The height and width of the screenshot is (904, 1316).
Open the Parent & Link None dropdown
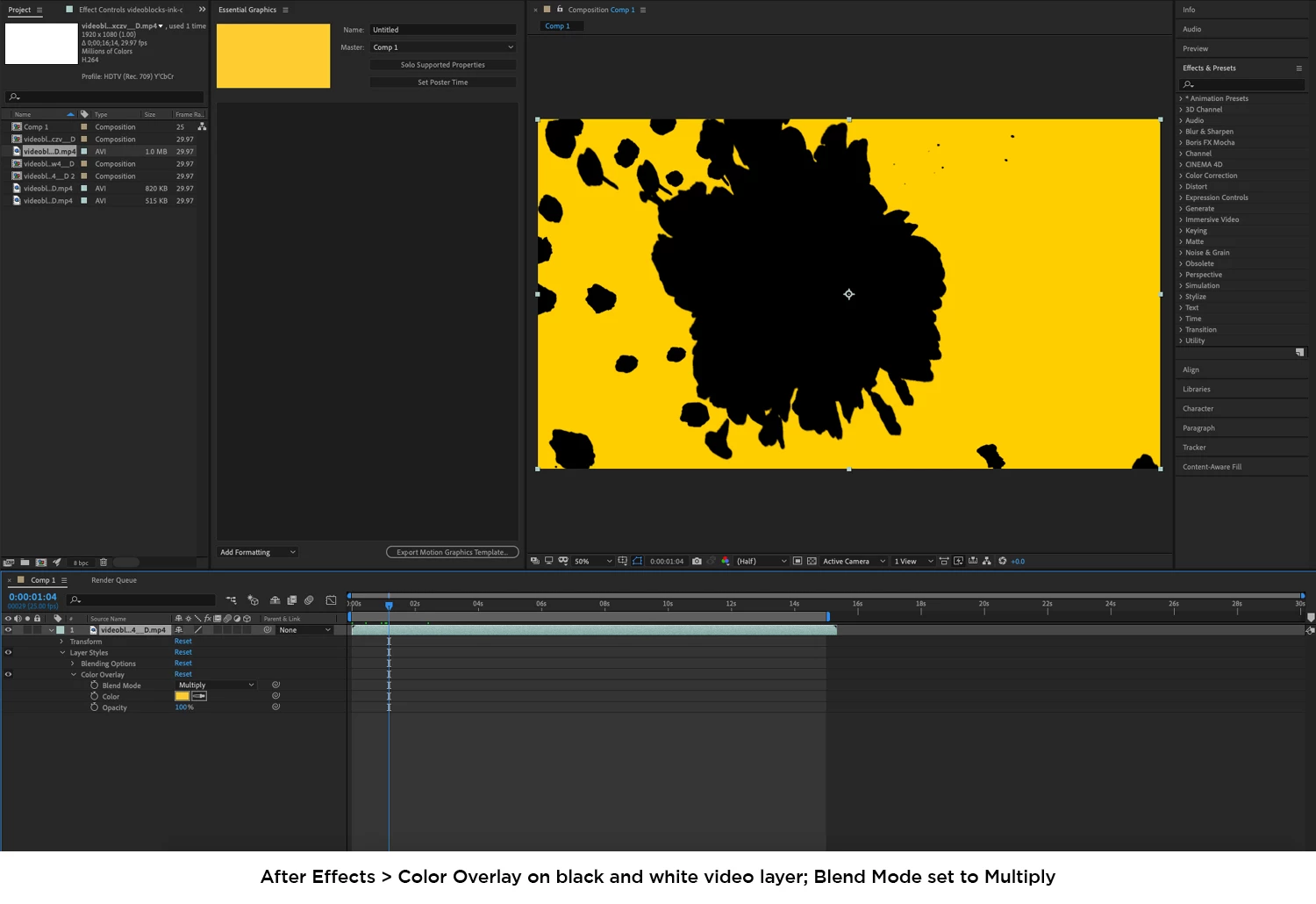pyautogui.click(x=304, y=630)
